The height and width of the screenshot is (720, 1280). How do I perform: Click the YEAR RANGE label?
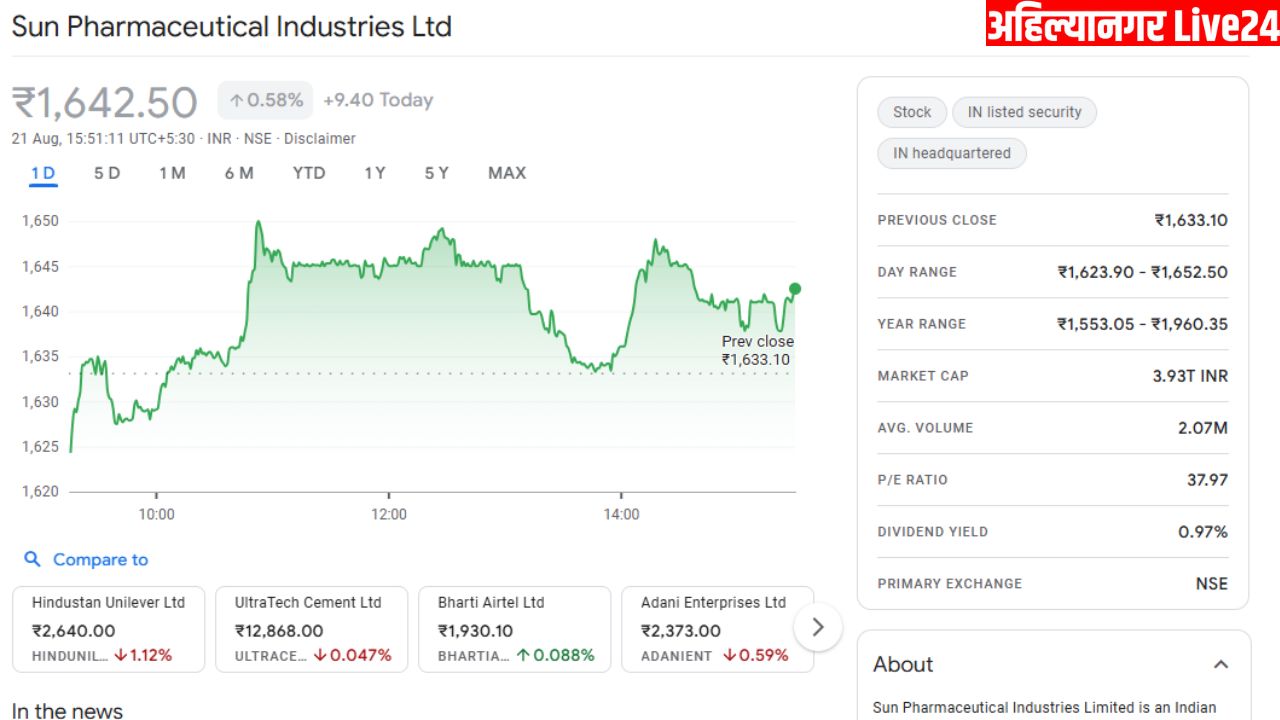[921, 324]
